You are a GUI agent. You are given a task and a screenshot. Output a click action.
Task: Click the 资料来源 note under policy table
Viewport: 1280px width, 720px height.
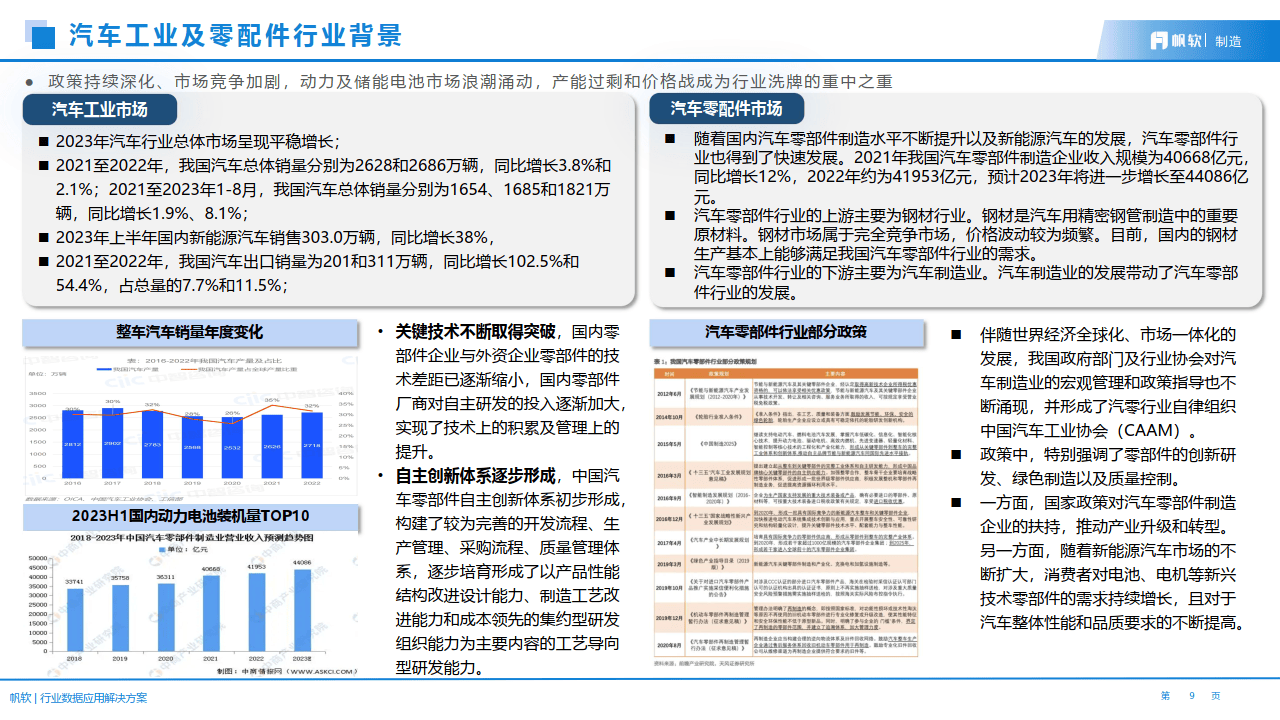pos(704,664)
